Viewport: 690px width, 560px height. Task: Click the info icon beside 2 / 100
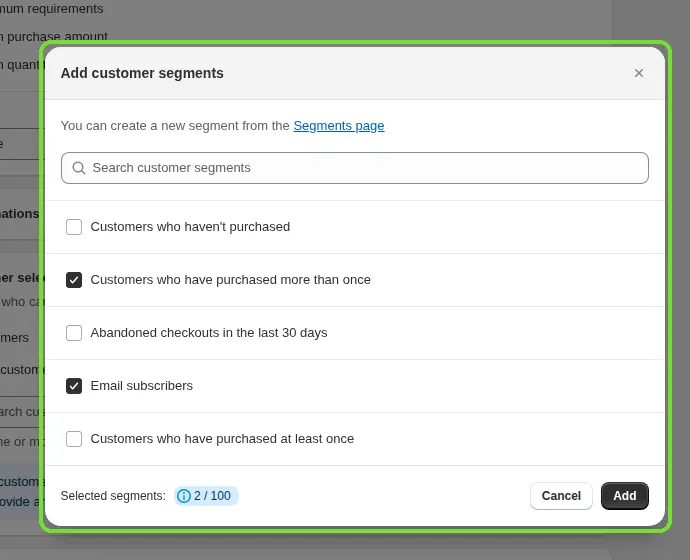point(184,496)
